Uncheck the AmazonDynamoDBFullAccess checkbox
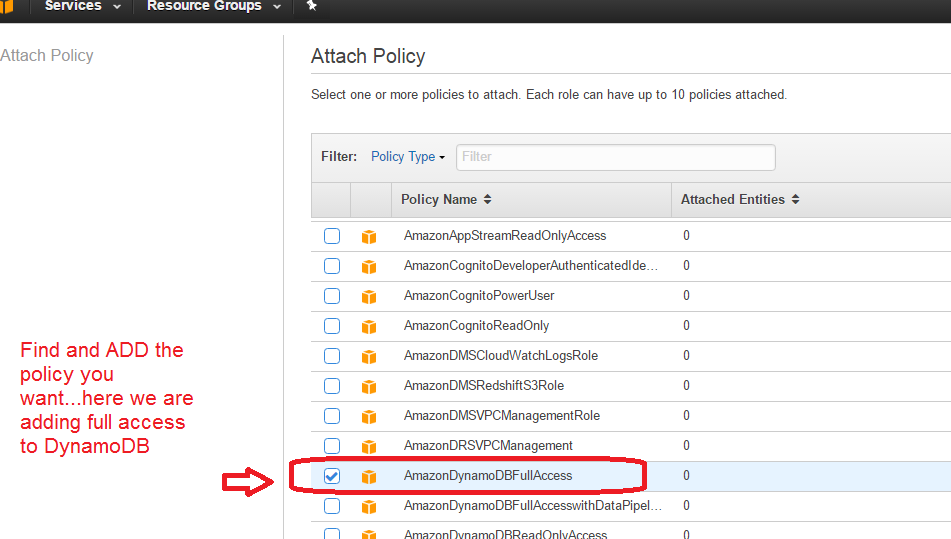 [332, 476]
